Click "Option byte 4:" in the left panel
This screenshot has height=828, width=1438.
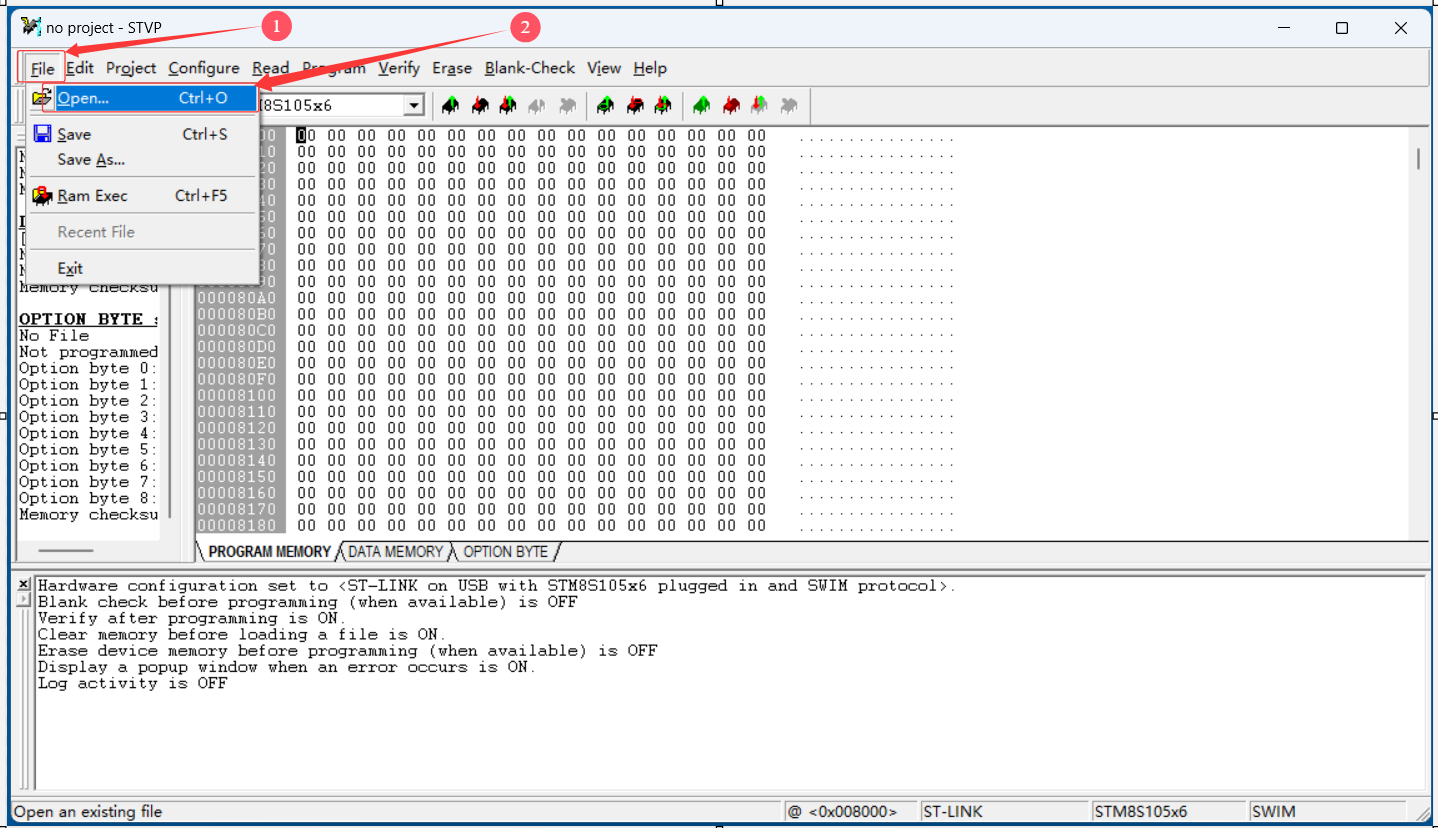click(x=88, y=433)
